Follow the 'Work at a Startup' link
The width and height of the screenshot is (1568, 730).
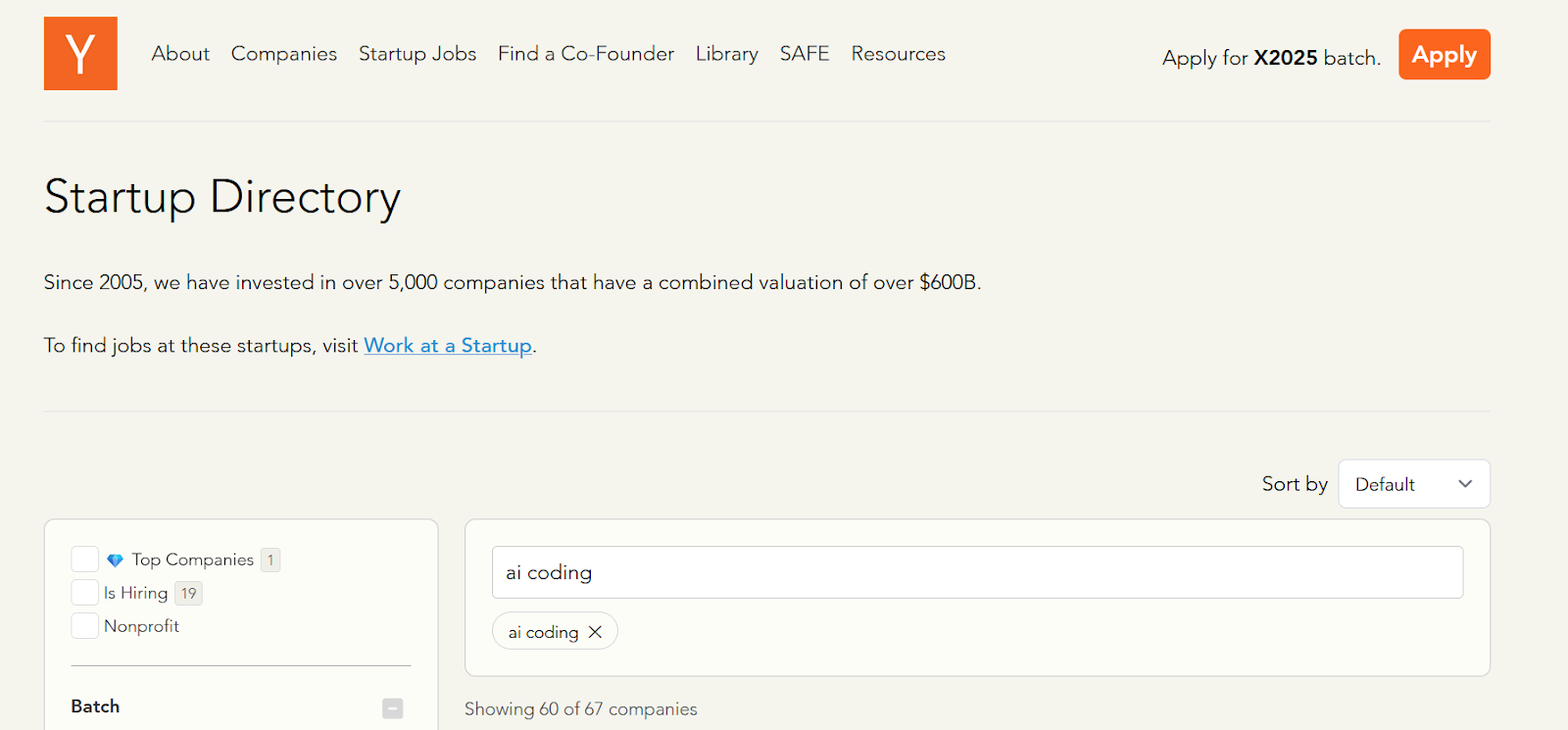[448, 346]
